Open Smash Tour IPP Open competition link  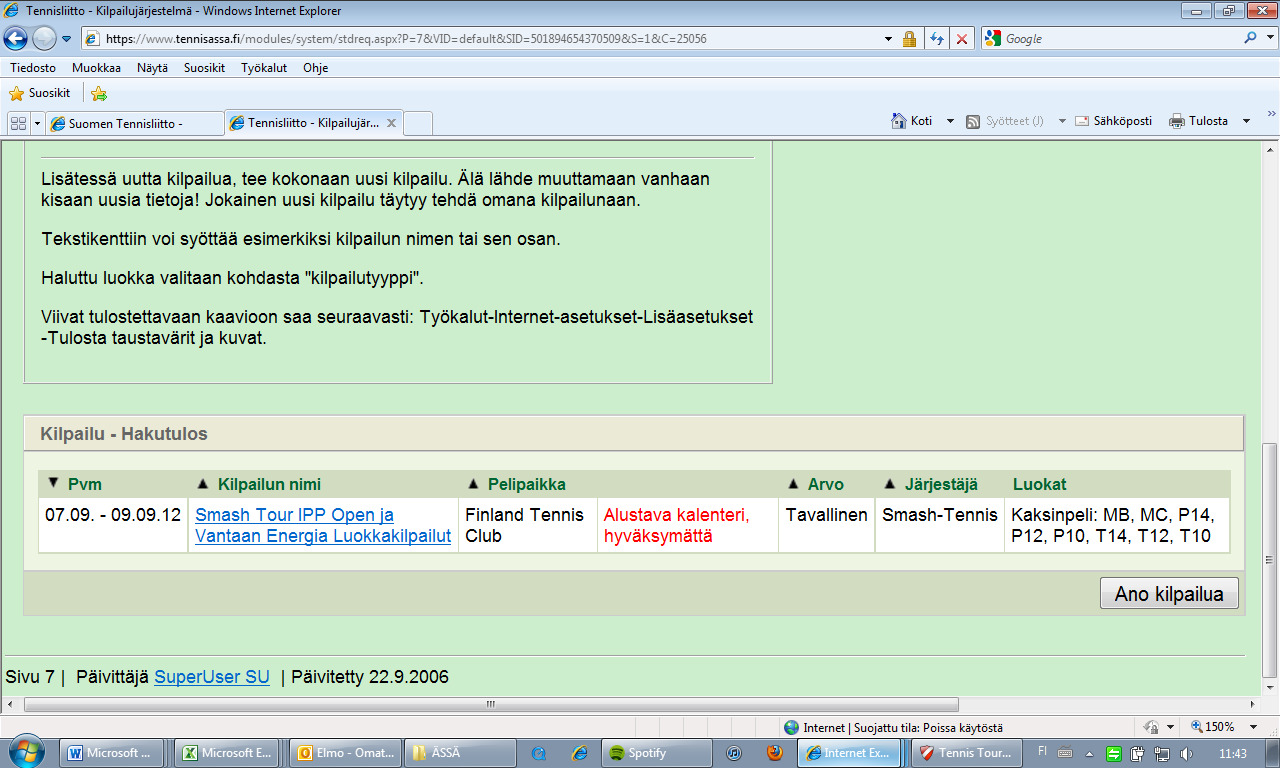323,525
